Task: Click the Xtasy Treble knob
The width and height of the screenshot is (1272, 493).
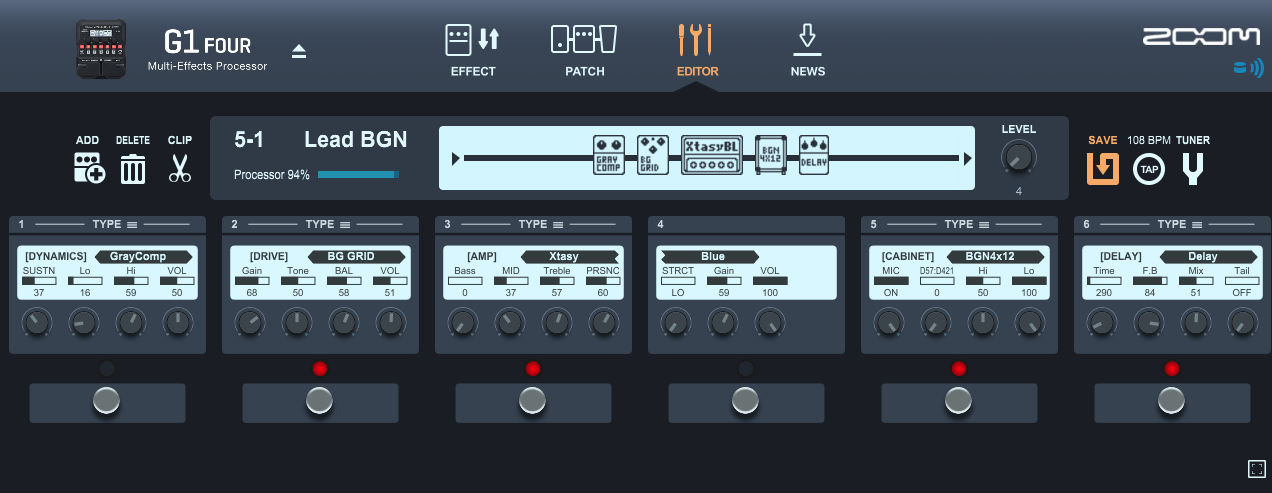Action: tap(557, 322)
